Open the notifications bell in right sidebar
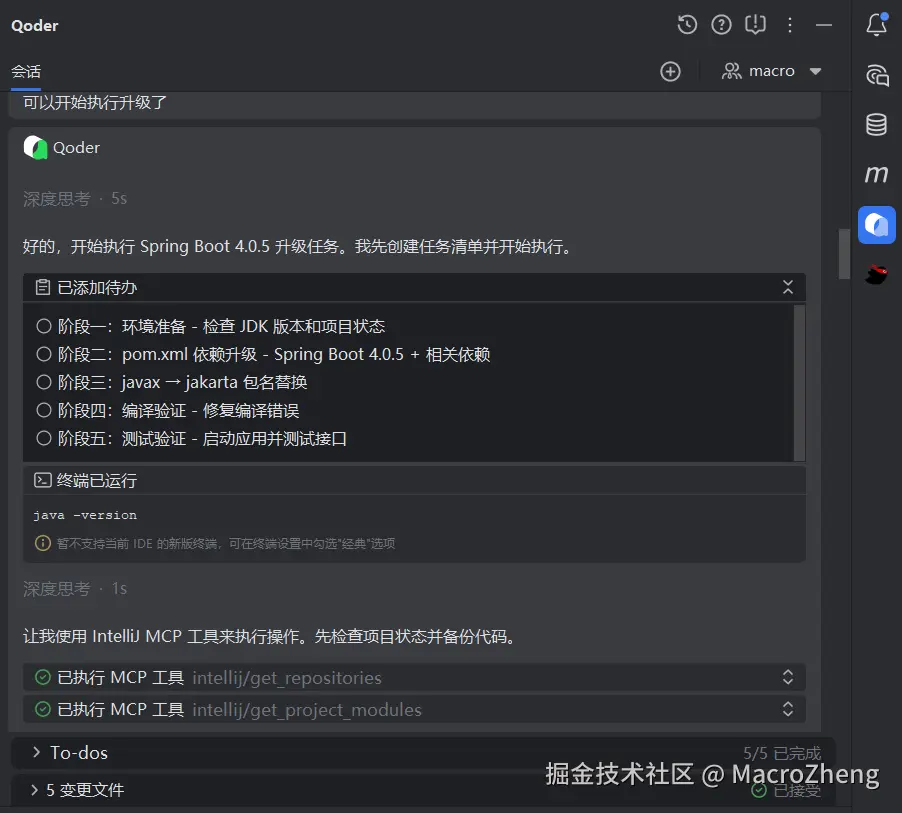This screenshot has width=902, height=813. [877, 24]
